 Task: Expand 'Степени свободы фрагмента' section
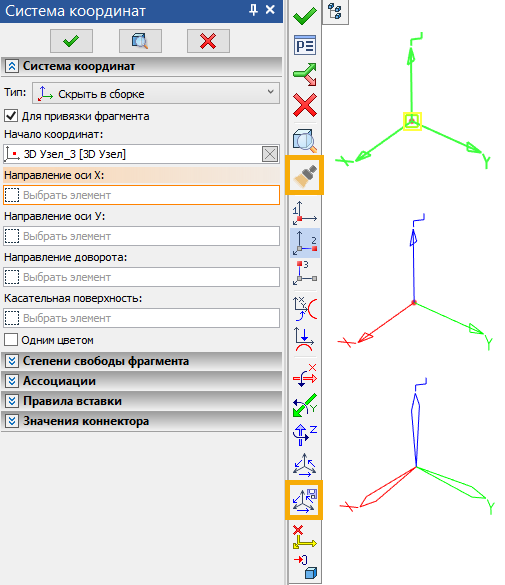(x=12, y=361)
